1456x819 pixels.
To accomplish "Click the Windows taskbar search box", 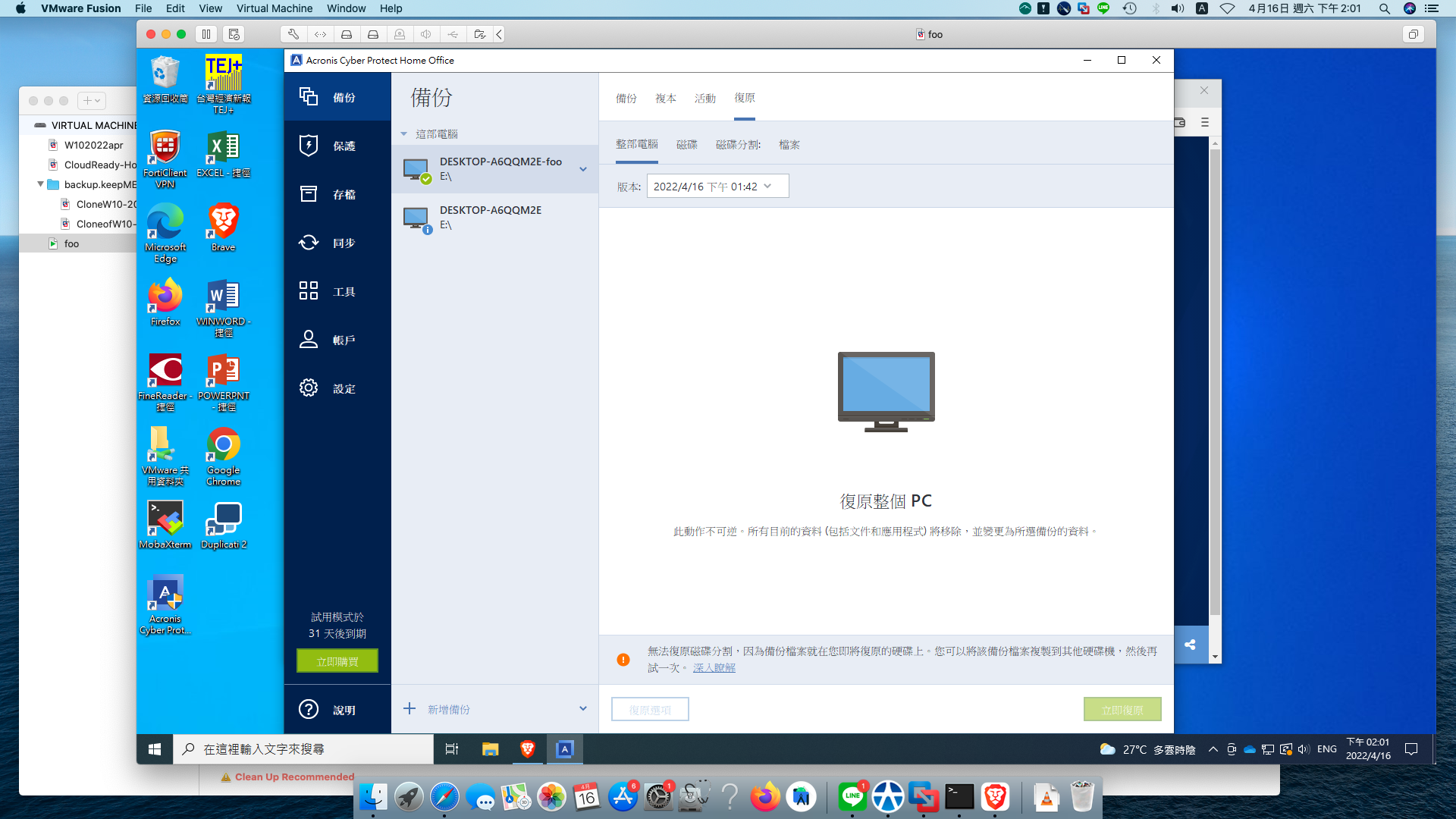I will (303, 749).
